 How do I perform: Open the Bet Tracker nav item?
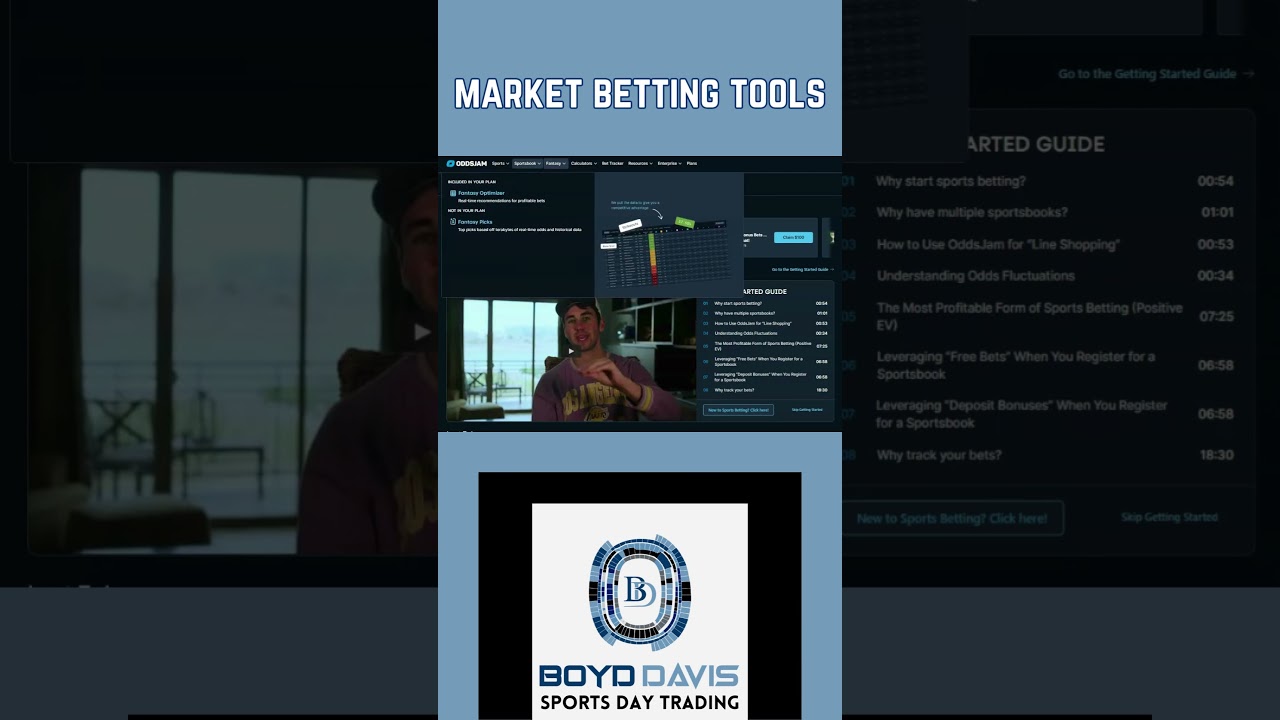click(x=612, y=163)
